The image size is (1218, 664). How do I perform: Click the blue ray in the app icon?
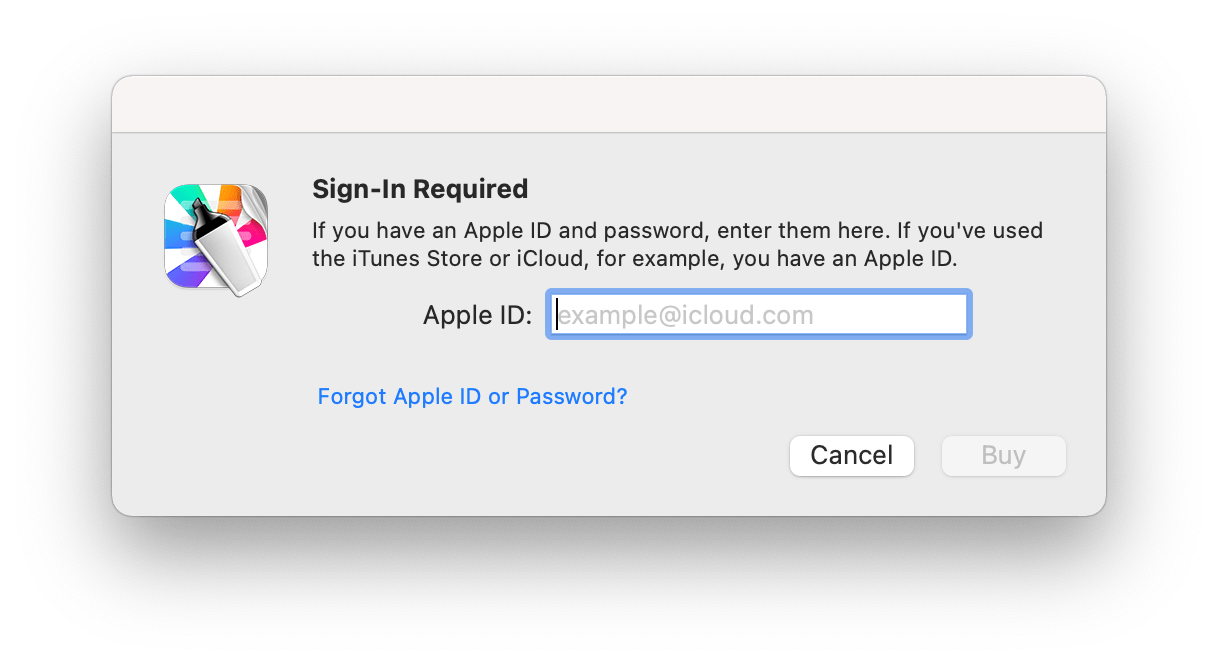[178, 234]
